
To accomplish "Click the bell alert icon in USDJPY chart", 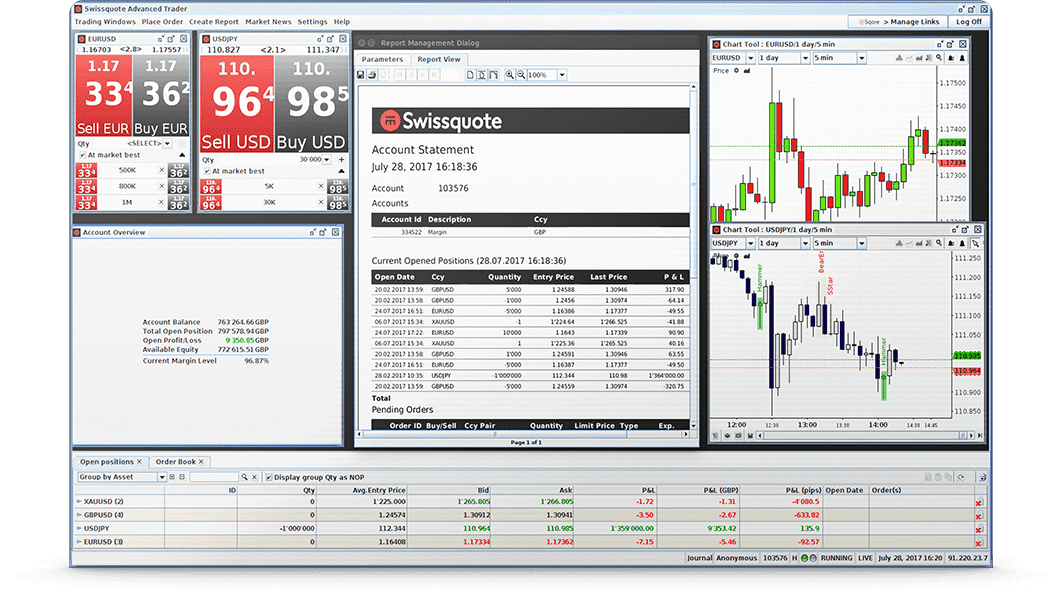I will [x=962, y=242].
